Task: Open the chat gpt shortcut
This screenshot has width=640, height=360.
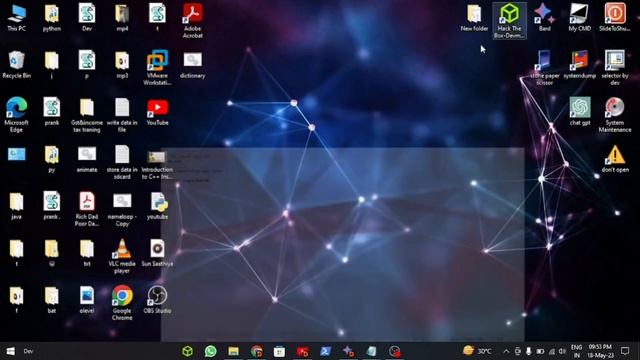Action: [580, 112]
